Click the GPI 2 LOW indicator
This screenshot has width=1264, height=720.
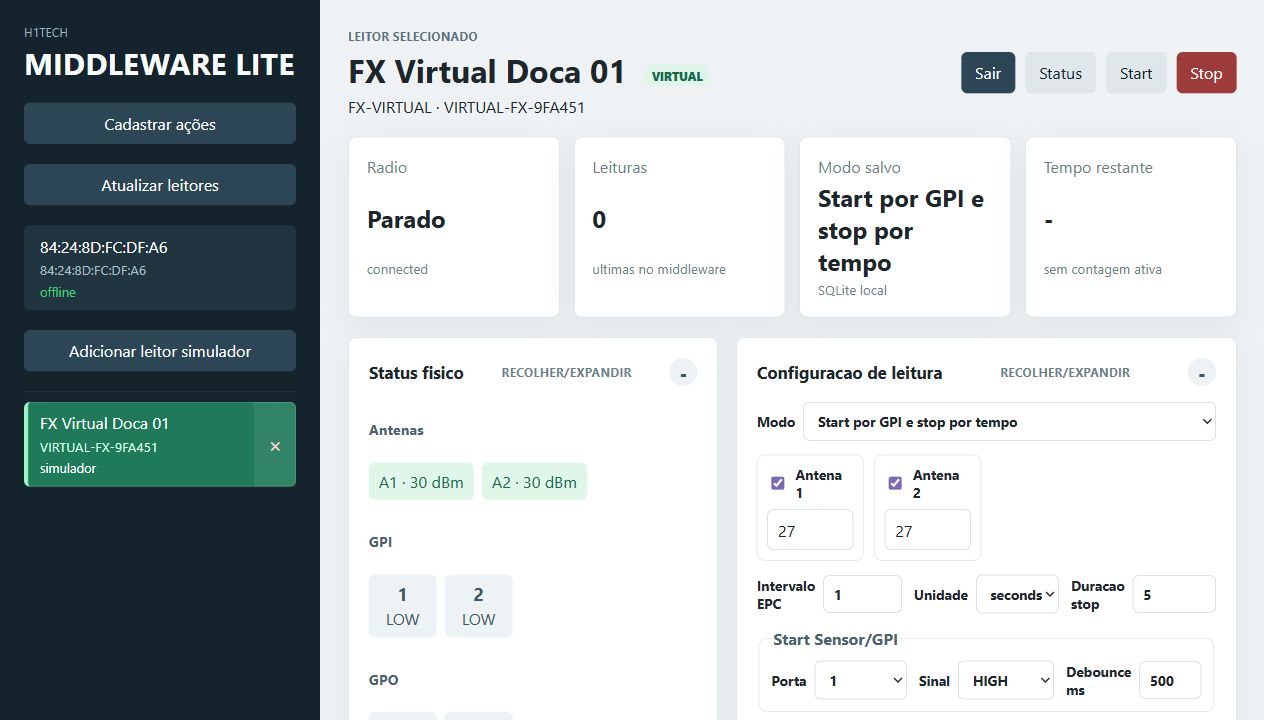tap(478, 606)
